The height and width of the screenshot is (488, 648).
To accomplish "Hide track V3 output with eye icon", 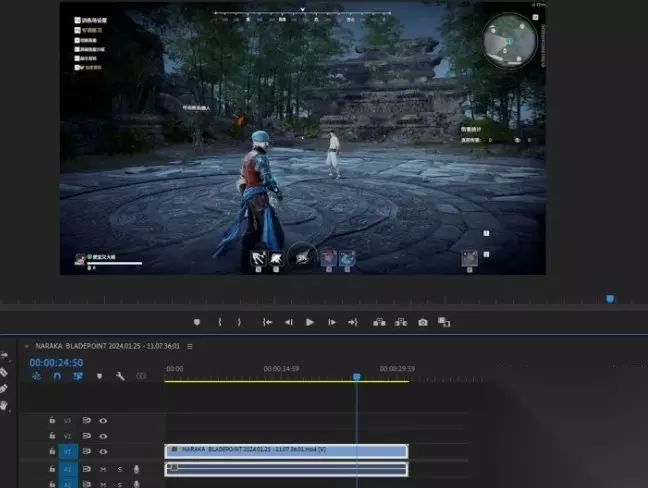I will (103, 421).
